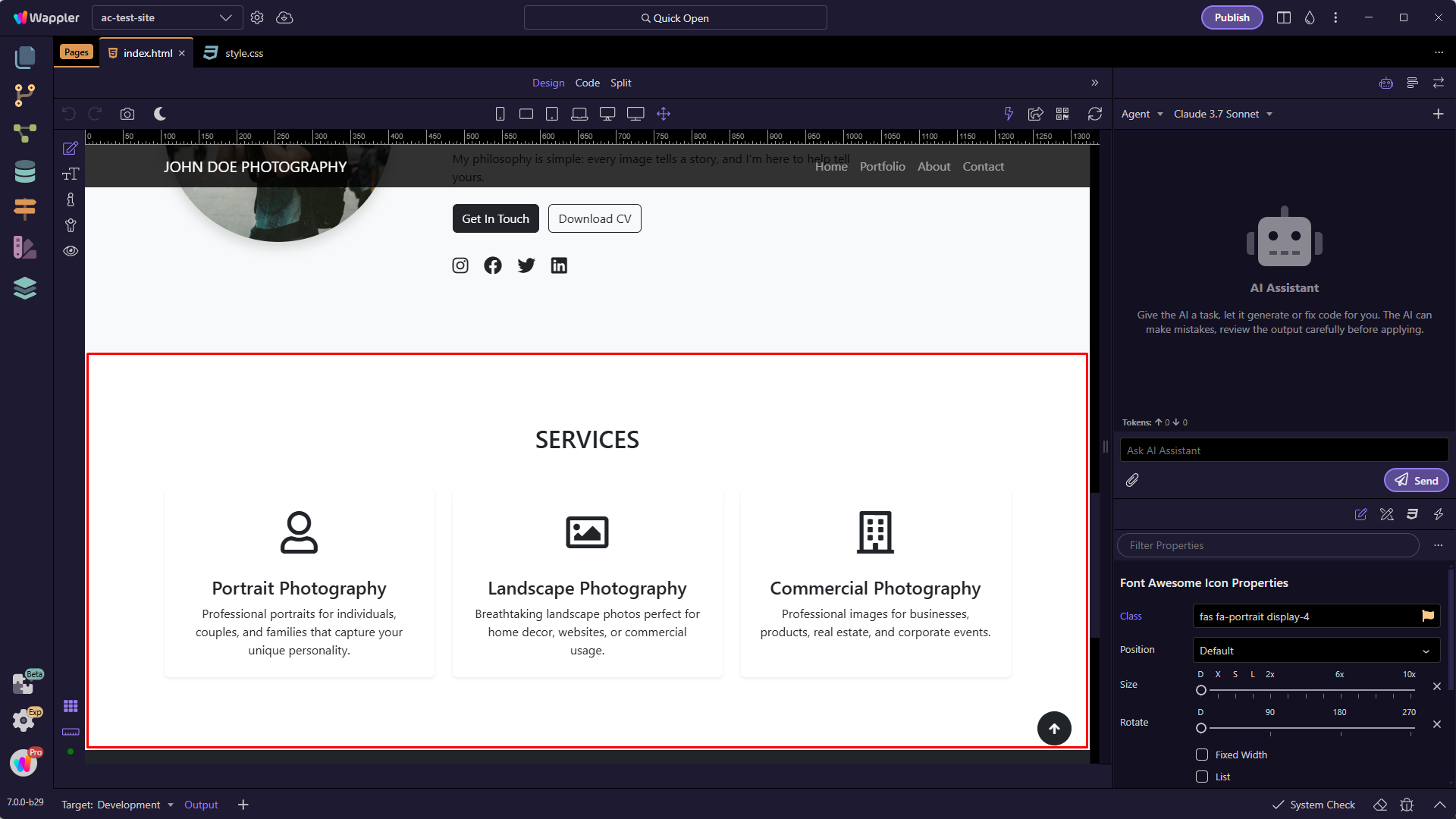Enable the Fixed Width checkbox
Screen dimensions: 1456x819
coord(1202,755)
